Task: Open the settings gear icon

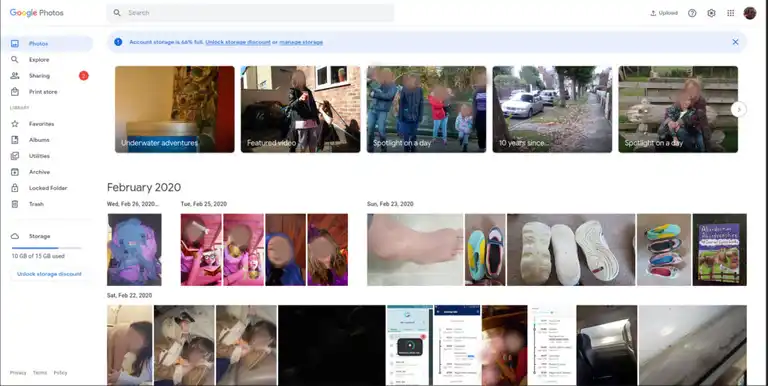Action: click(x=711, y=13)
